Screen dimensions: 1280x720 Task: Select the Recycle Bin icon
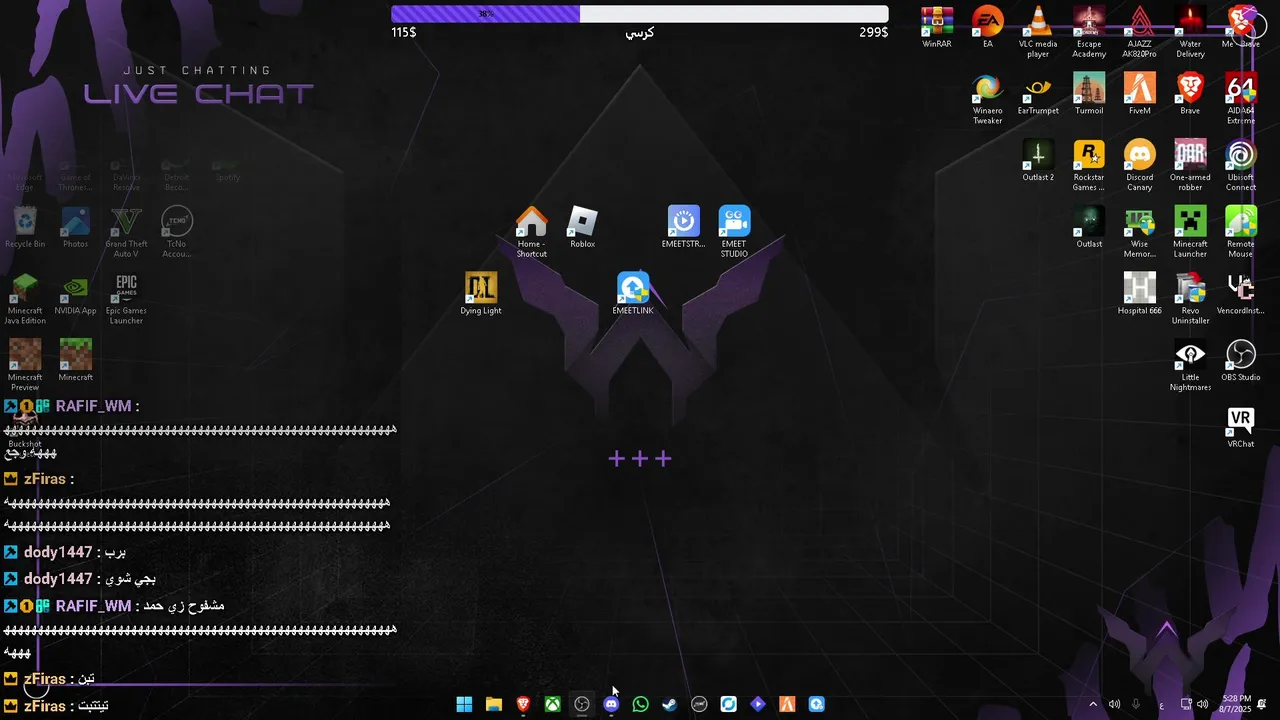(25, 228)
